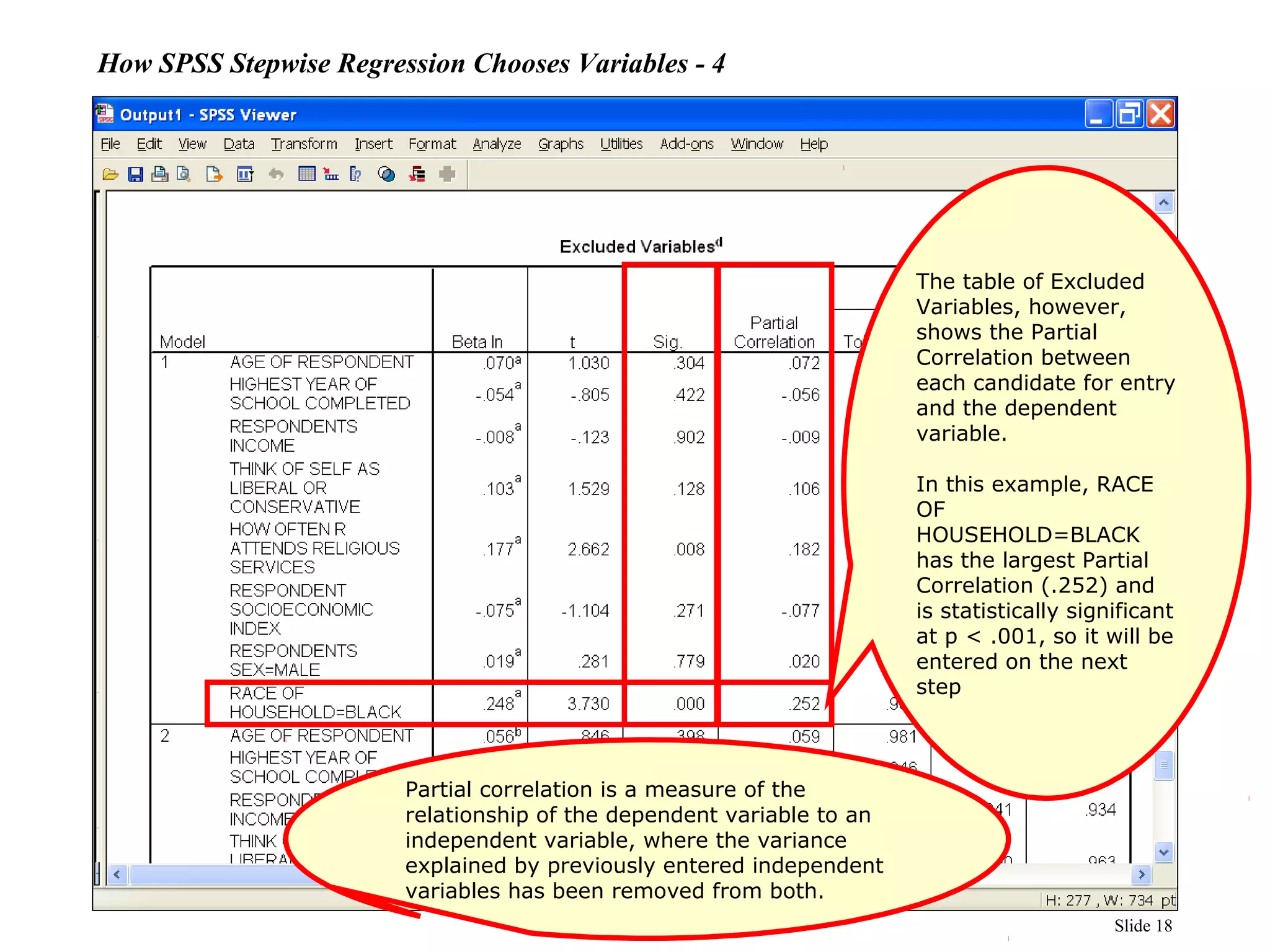Select the RACE OF HOUSEHOLD=BLACK row label
This screenshot has width=1270, height=952.
316,702
